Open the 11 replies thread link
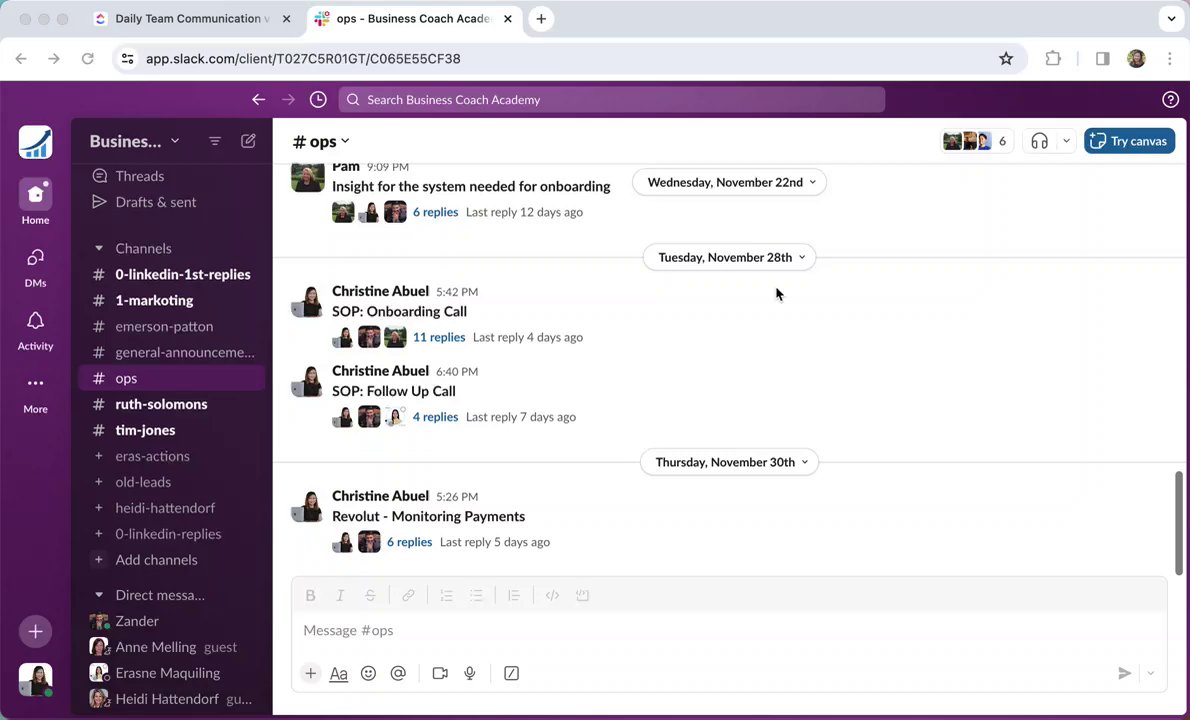This screenshot has height=720, width=1190. pyautogui.click(x=439, y=337)
